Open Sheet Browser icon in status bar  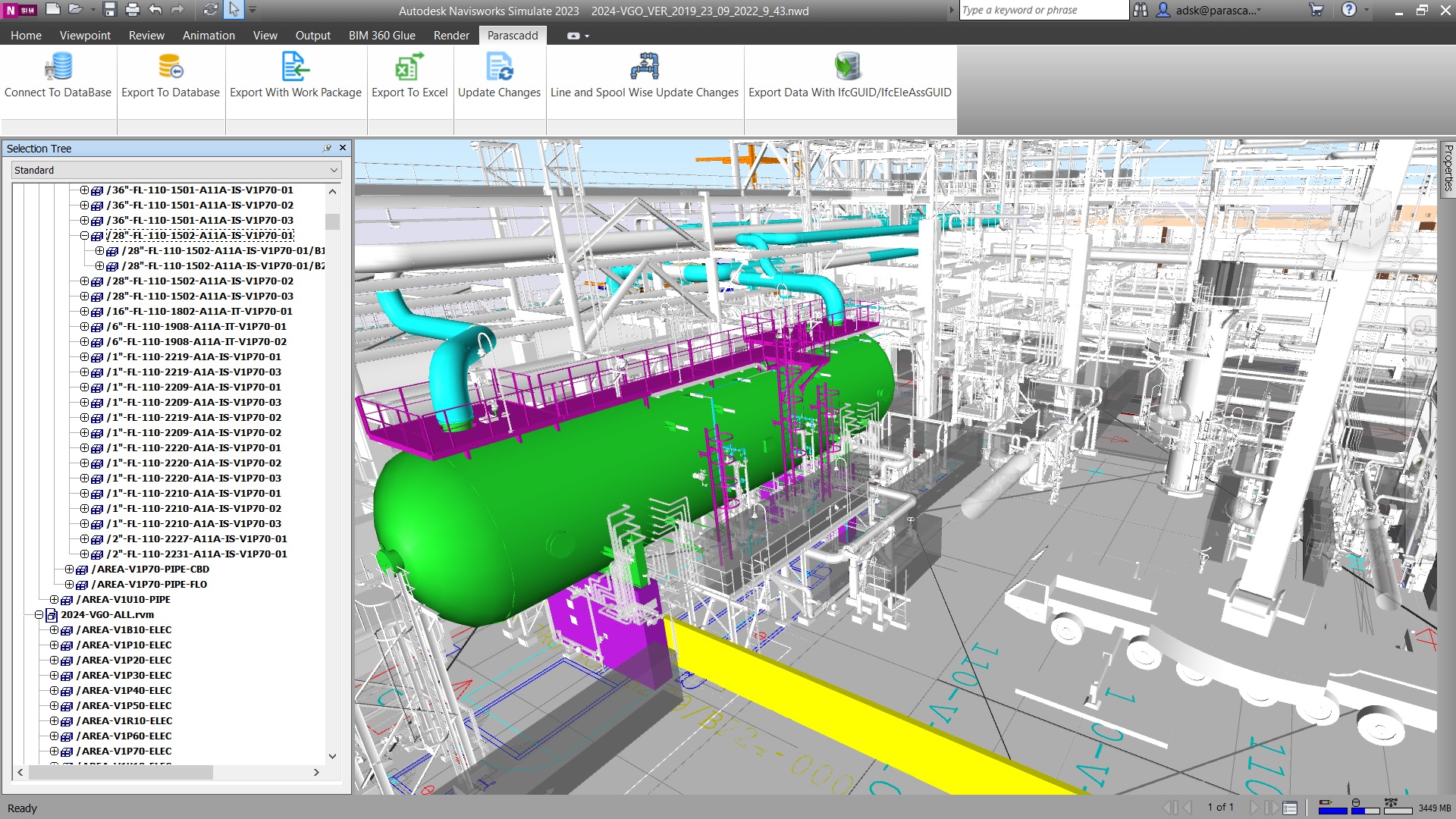click(1290, 808)
